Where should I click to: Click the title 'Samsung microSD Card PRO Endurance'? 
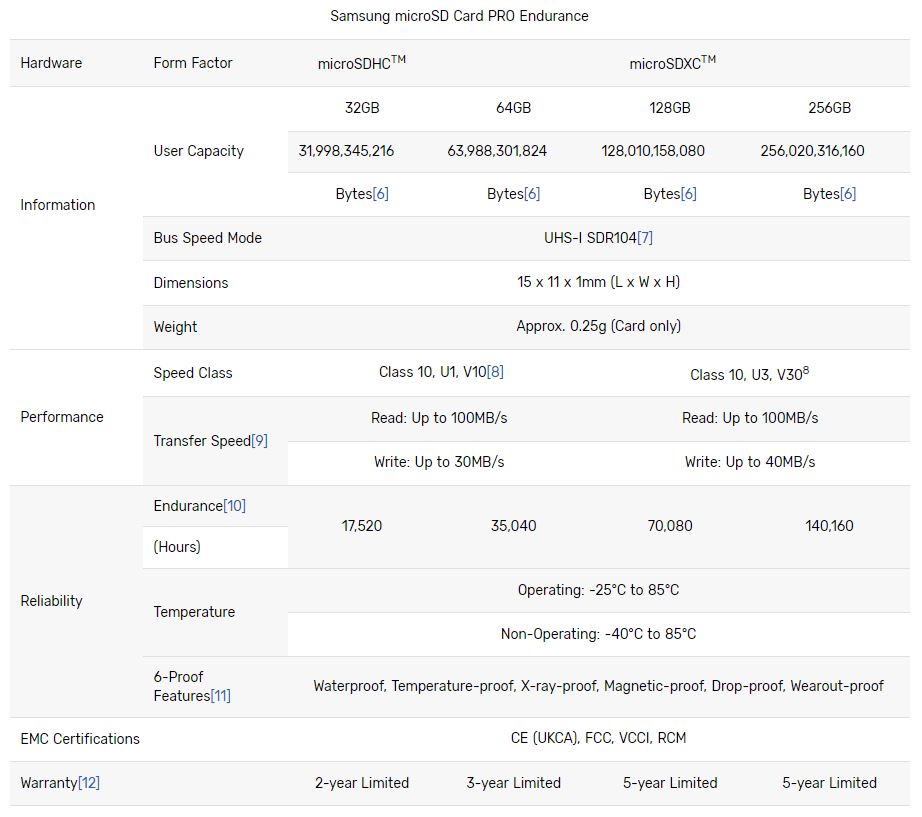click(459, 16)
